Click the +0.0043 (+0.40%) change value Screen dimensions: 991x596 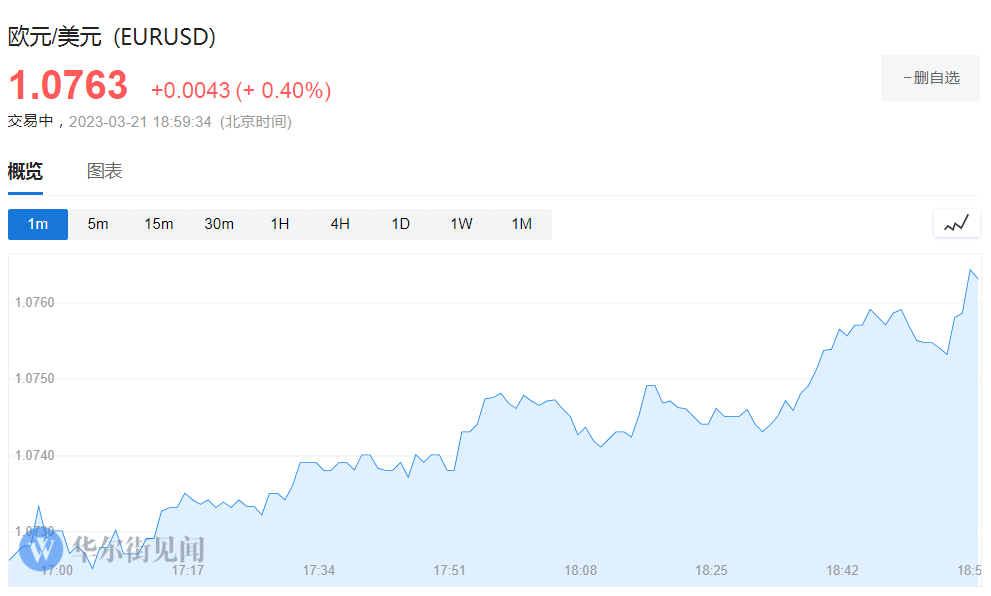[241, 91]
